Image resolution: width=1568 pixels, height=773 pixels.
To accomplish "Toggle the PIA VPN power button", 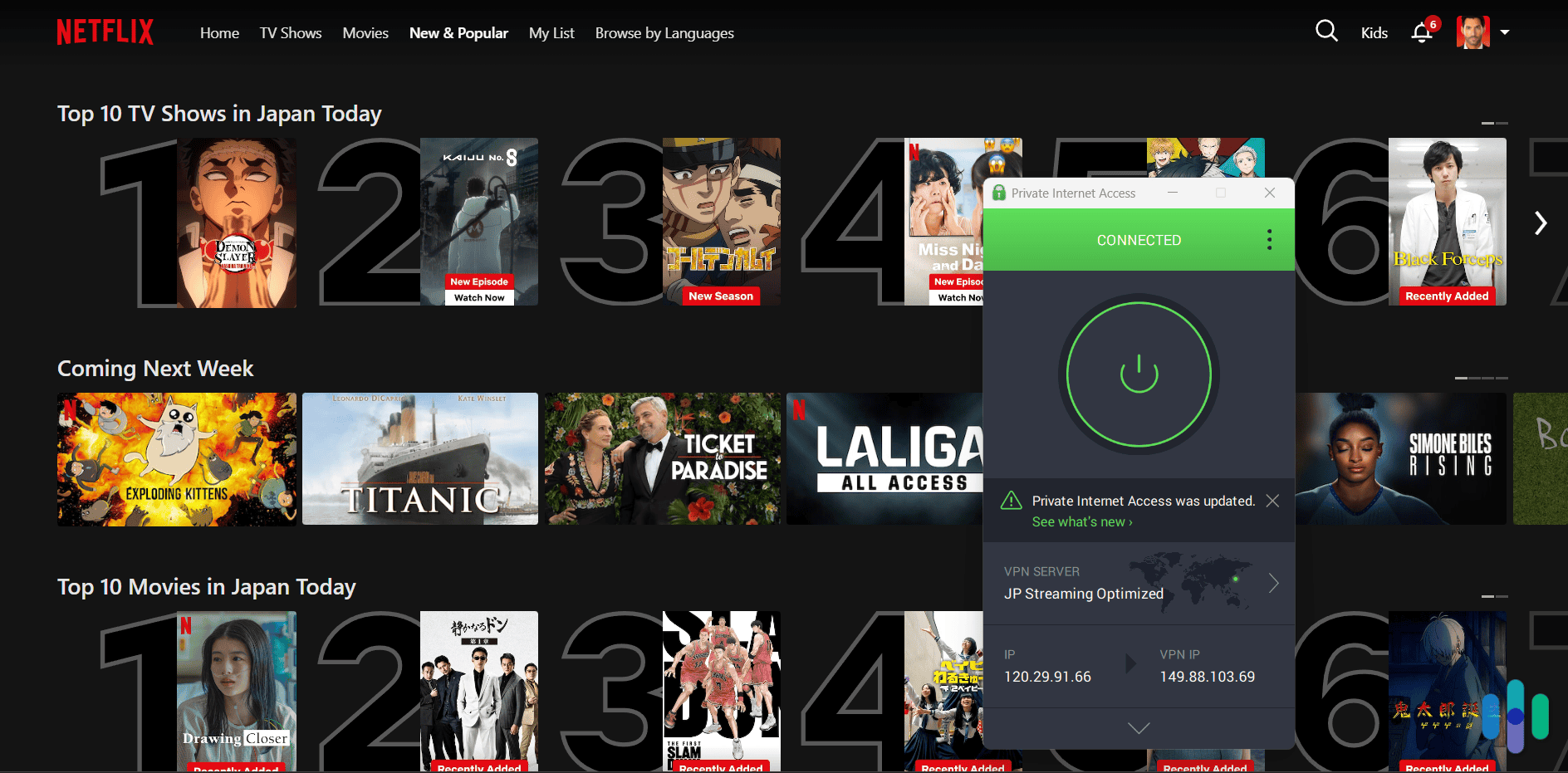I will coord(1139,374).
